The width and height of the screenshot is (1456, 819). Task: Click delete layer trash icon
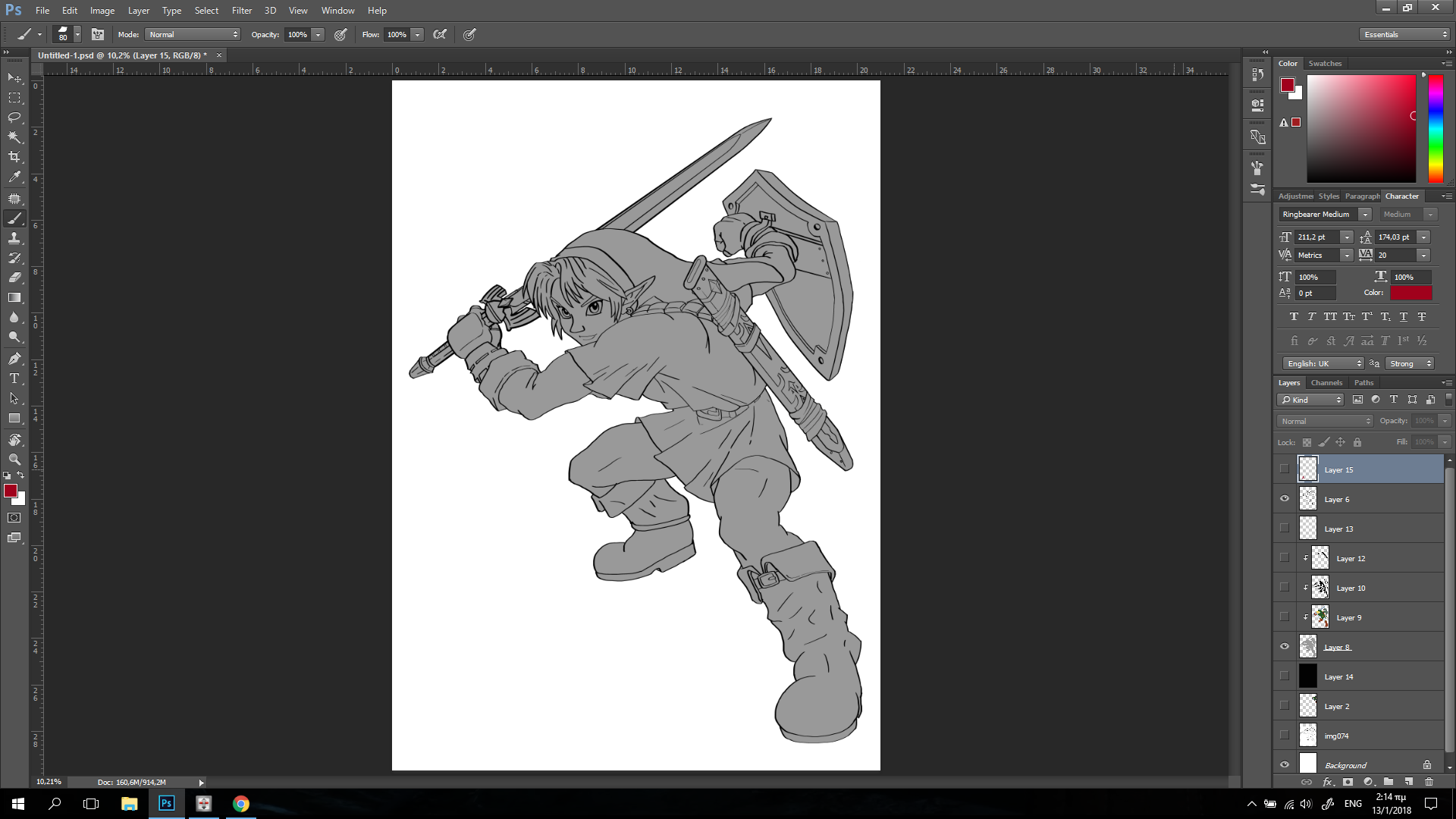[x=1429, y=782]
